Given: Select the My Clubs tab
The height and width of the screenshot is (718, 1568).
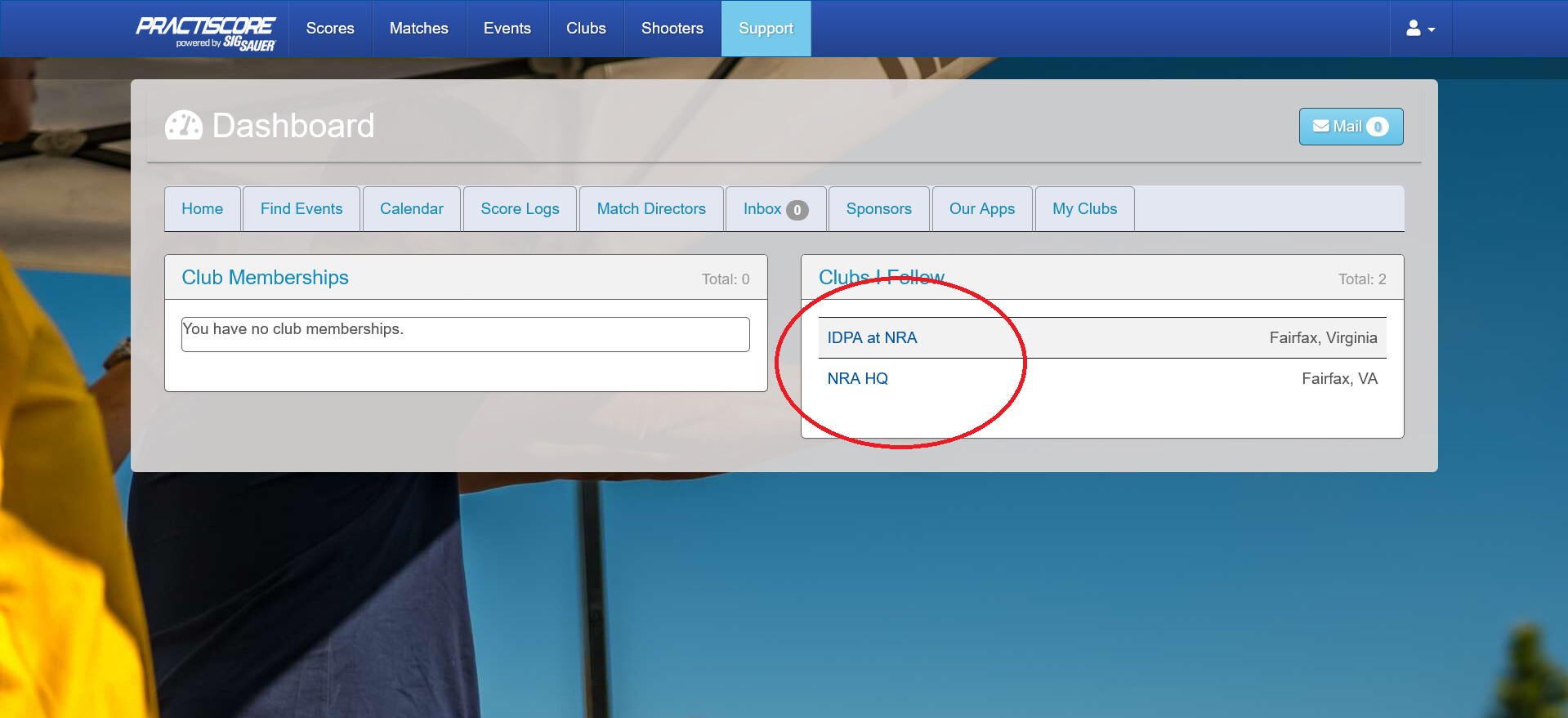Looking at the screenshot, I should click(x=1085, y=209).
